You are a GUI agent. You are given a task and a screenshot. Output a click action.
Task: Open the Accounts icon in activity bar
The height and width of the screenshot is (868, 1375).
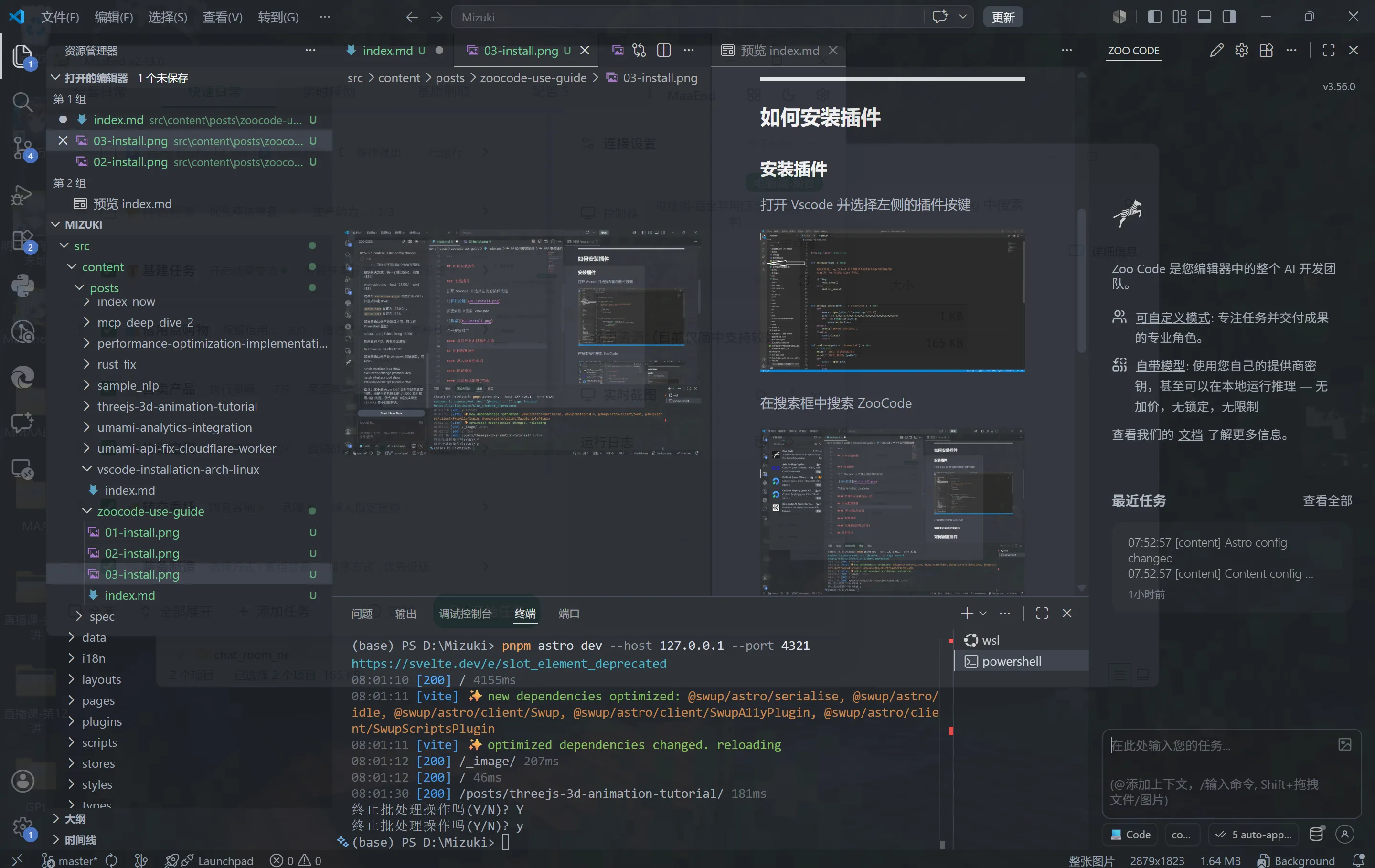coord(22,781)
